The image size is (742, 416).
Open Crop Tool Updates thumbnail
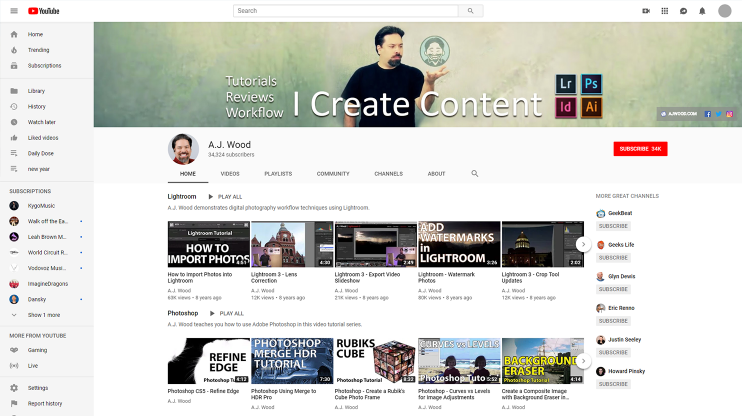[x=543, y=244]
